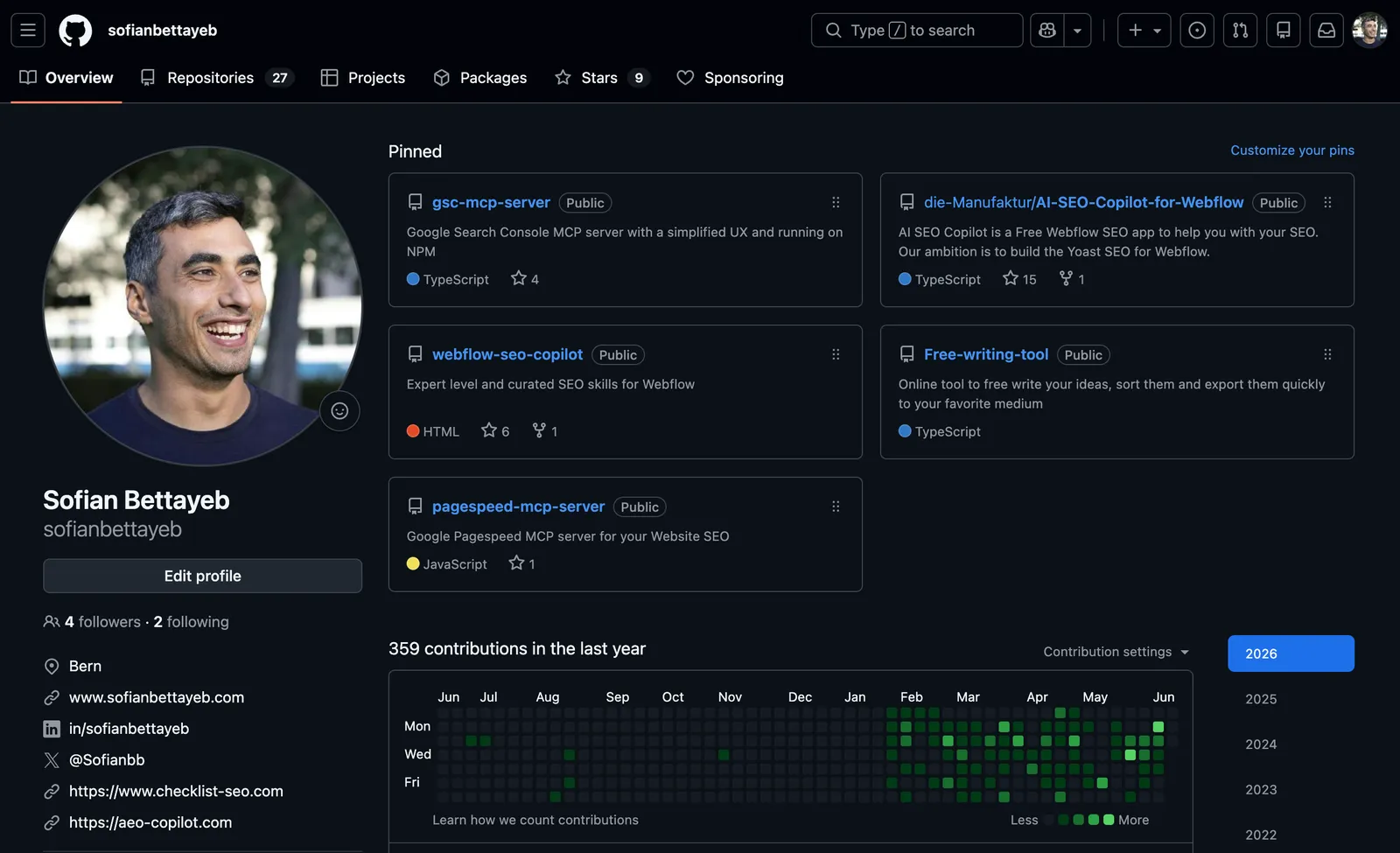Image resolution: width=1400 pixels, height=853 pixels.
Task: Expand the Copilot dropdown arrow
Action: [1077, 31]
